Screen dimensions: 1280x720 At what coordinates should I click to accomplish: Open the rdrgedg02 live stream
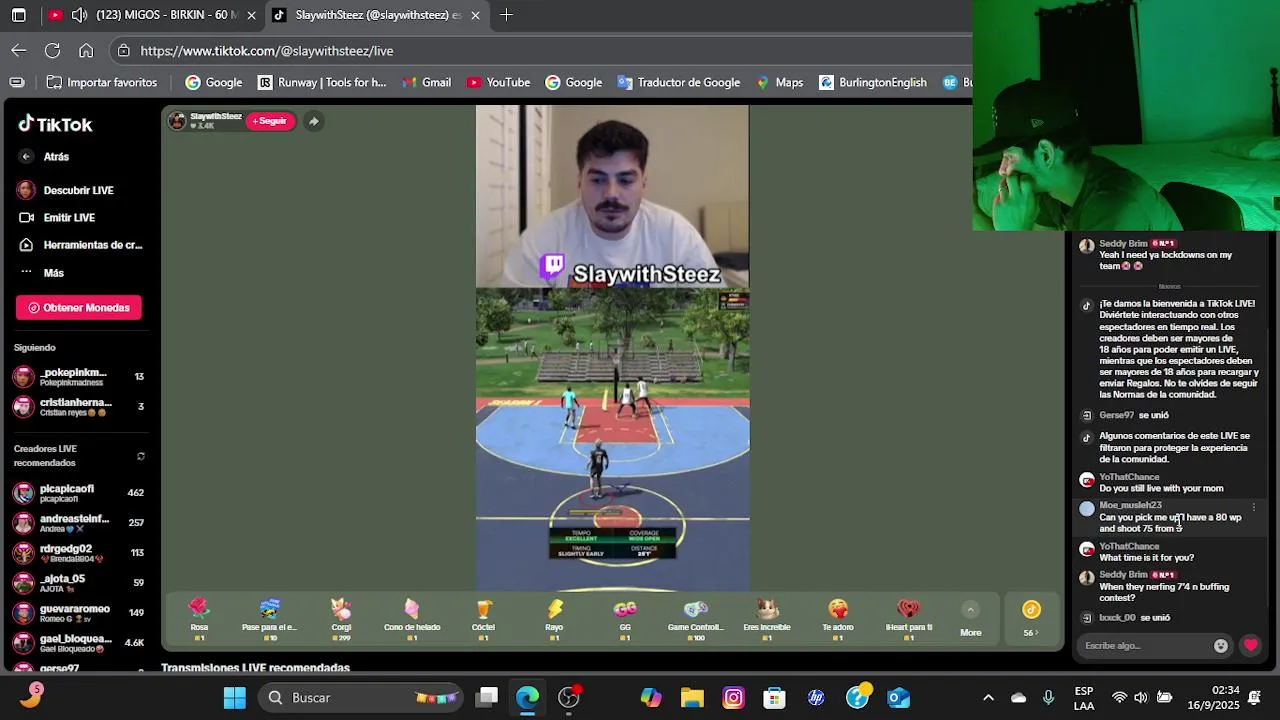pyautogui.click(x=80, y=553)
